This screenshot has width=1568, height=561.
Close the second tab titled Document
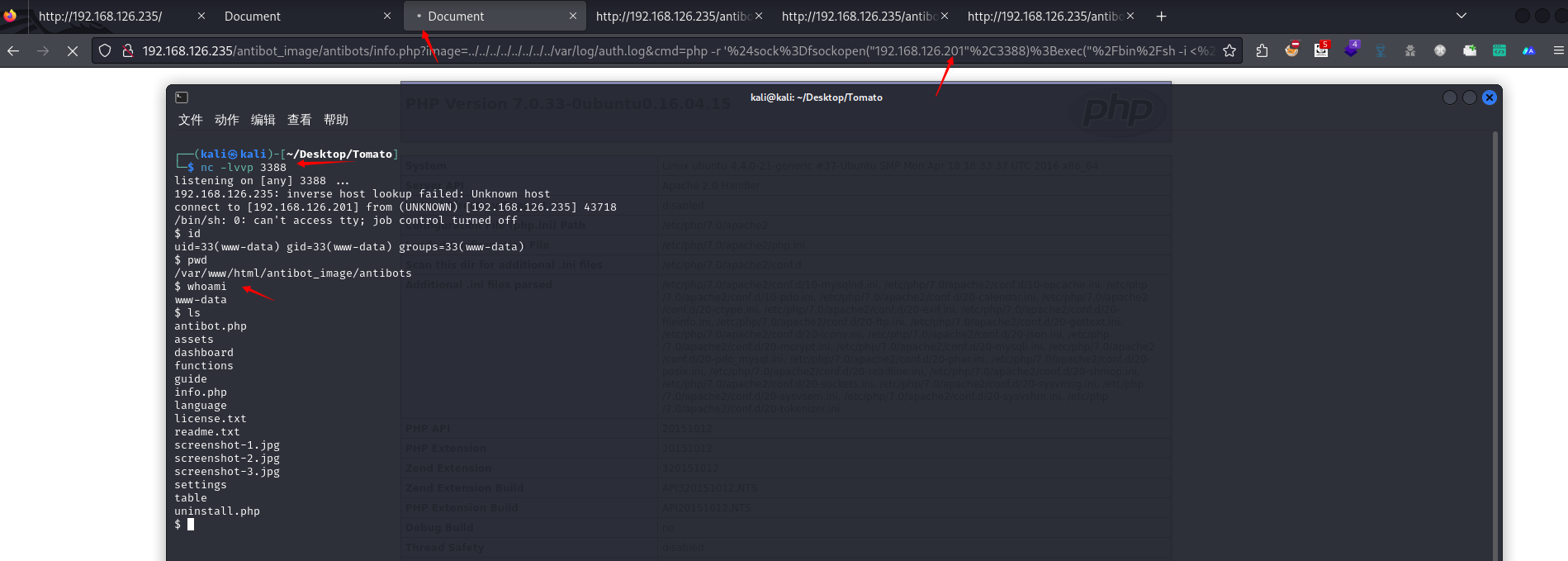tap(387, 16)
